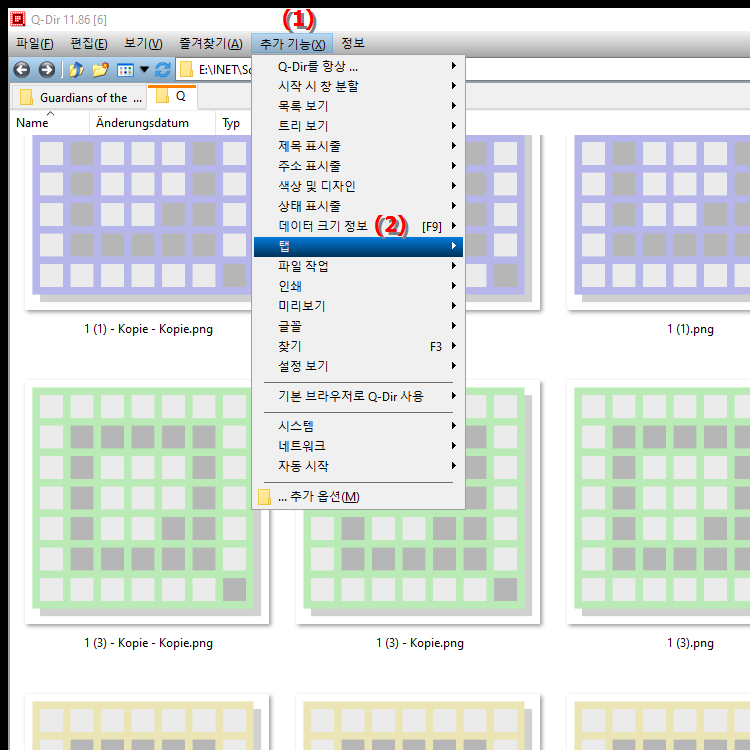Screen dimensions: 750x750
Task: Expand the view mode dropdown arrow
Action: 144,70
